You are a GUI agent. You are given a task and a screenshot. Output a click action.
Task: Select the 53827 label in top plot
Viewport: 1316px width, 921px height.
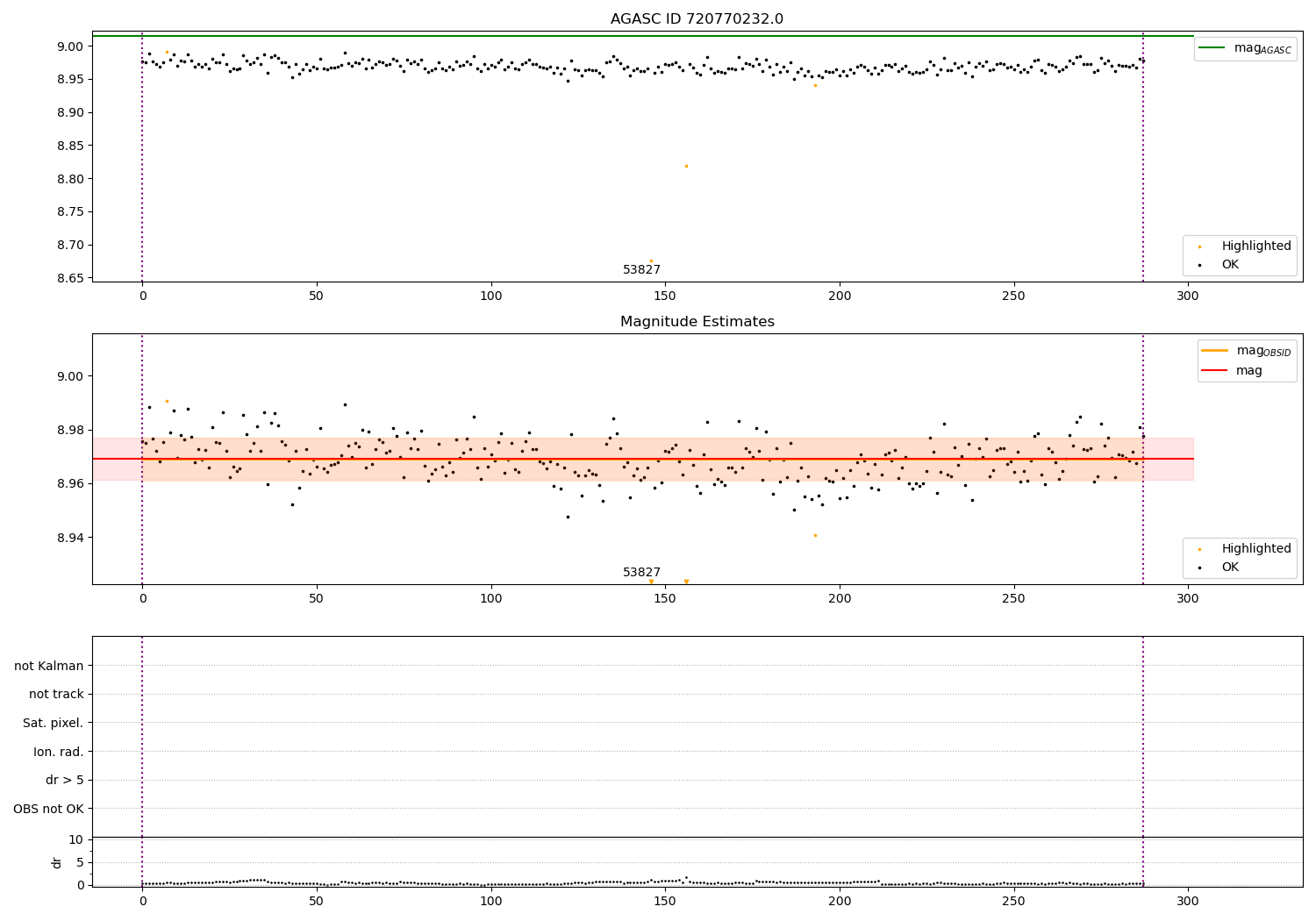point(641,270)
